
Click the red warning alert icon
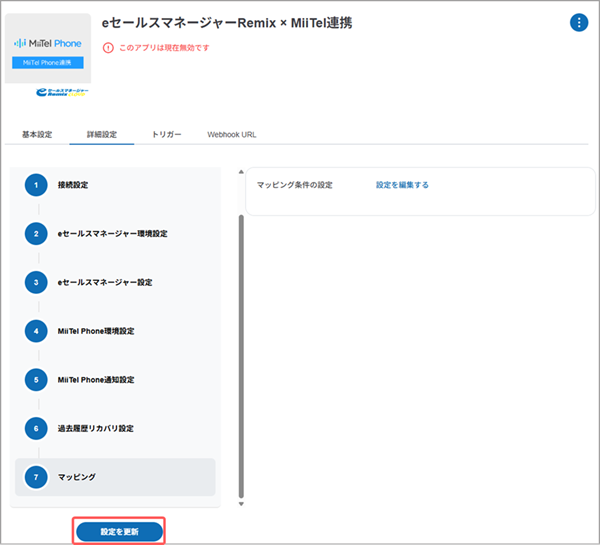tap(108, 48)
